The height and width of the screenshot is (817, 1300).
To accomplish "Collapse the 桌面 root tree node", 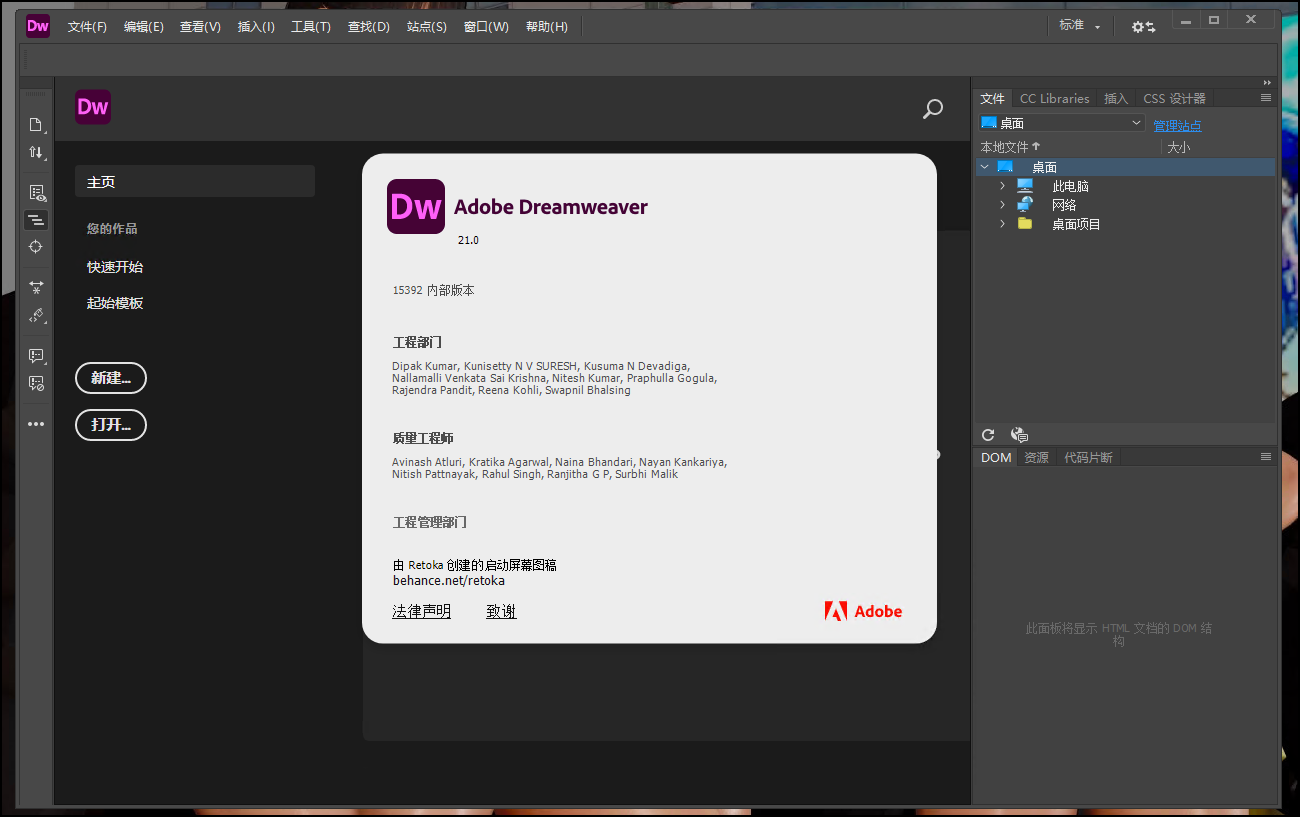I will [985, 167].
